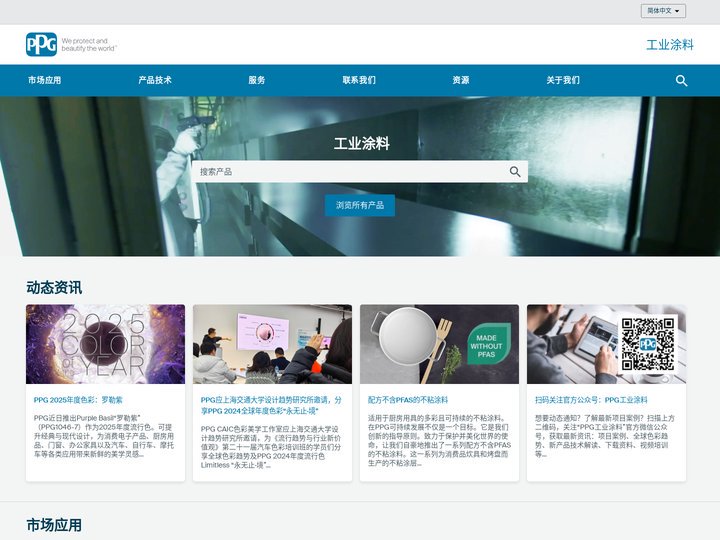
Task: Open the 2025 Color of the Year thumbnail
Action: pos(106,344)
